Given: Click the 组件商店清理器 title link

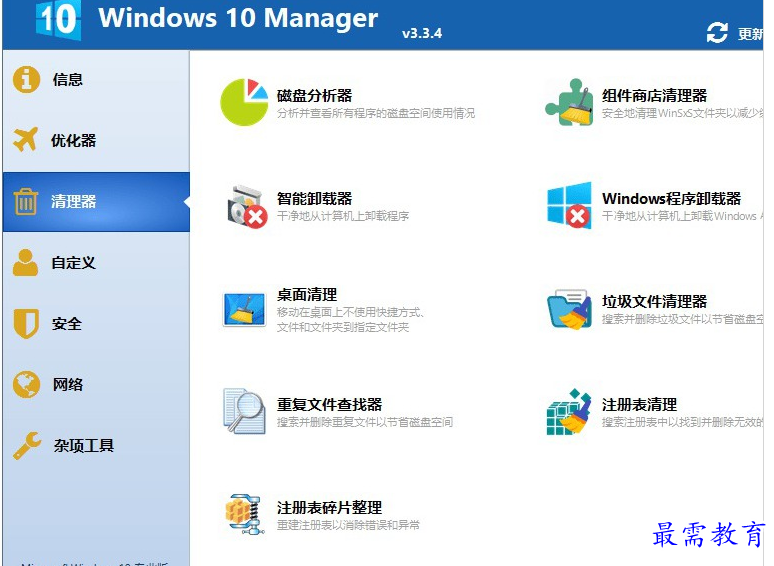Looking at the screenshot, I should click(x=655, y=95).
